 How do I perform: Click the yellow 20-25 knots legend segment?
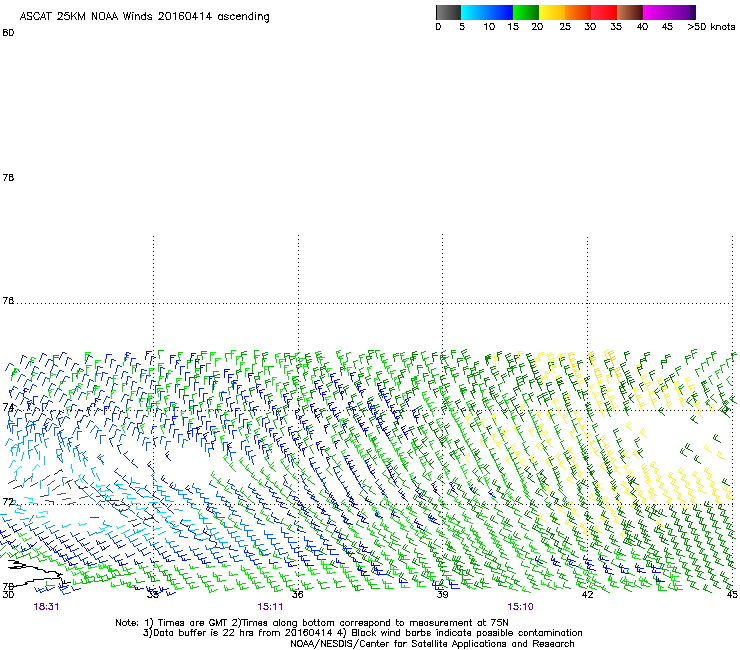click(x=552, y=12)
